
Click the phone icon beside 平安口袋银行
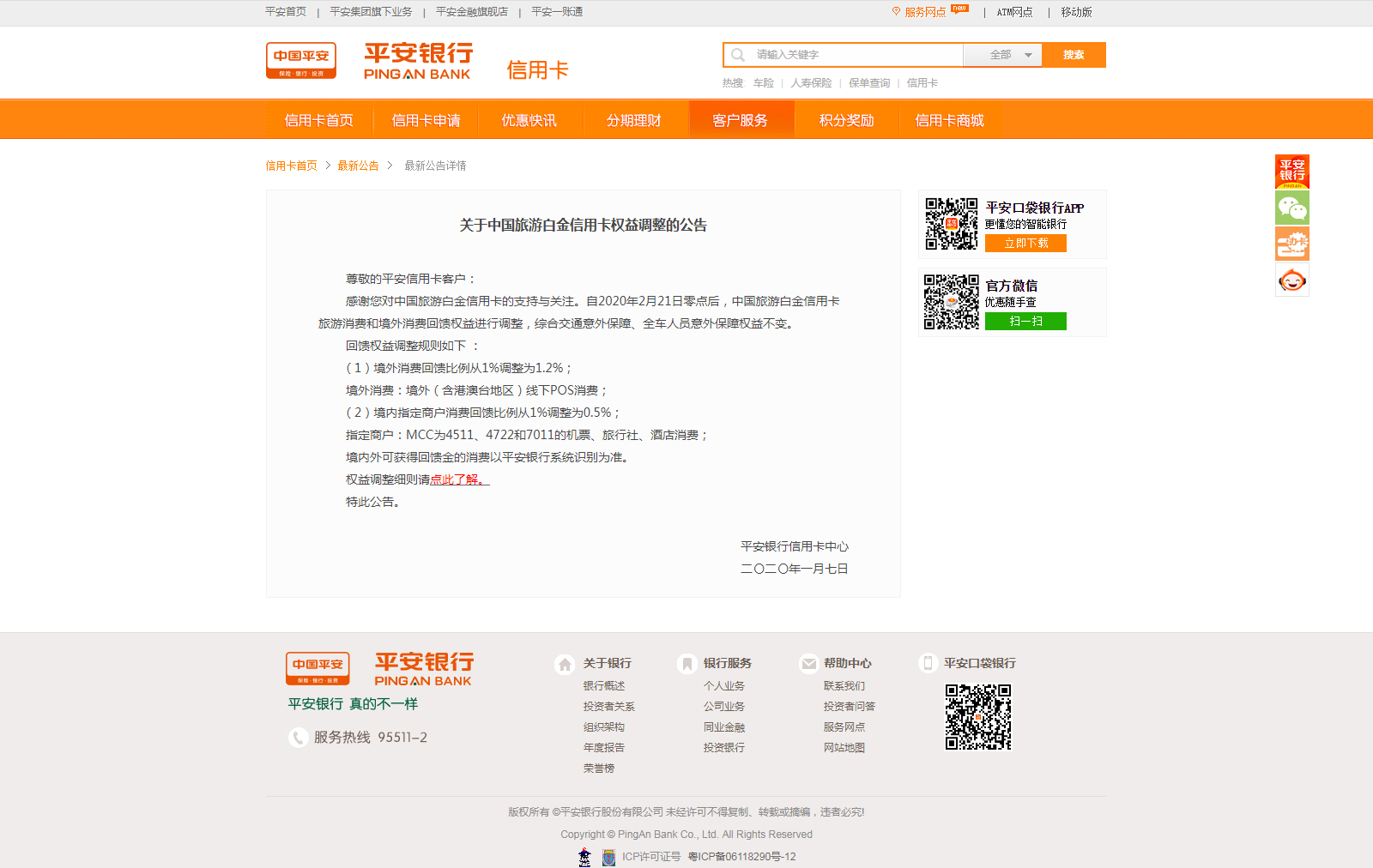click(x=928, y=663)
